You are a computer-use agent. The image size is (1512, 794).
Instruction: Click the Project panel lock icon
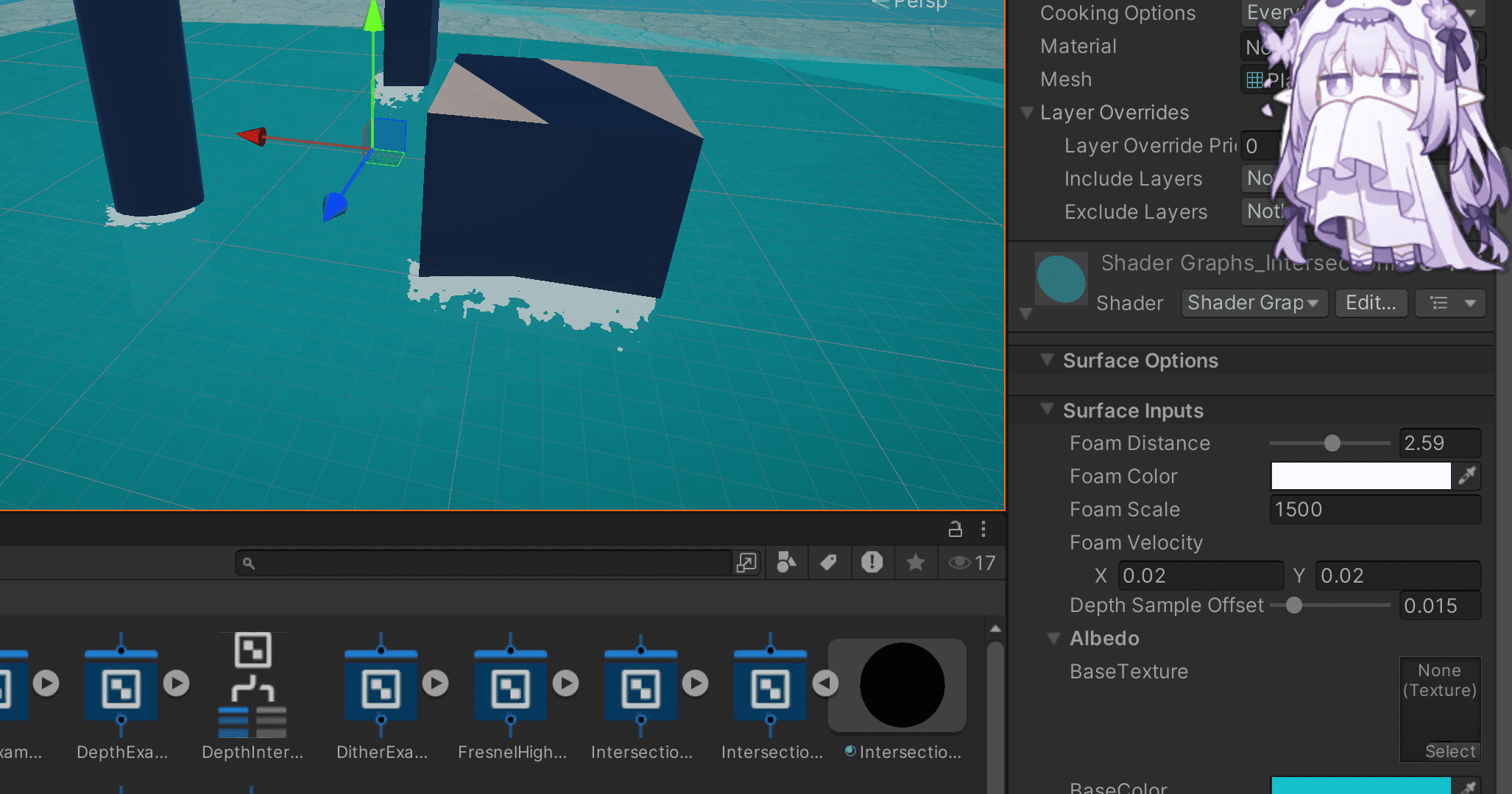[955, 529]
